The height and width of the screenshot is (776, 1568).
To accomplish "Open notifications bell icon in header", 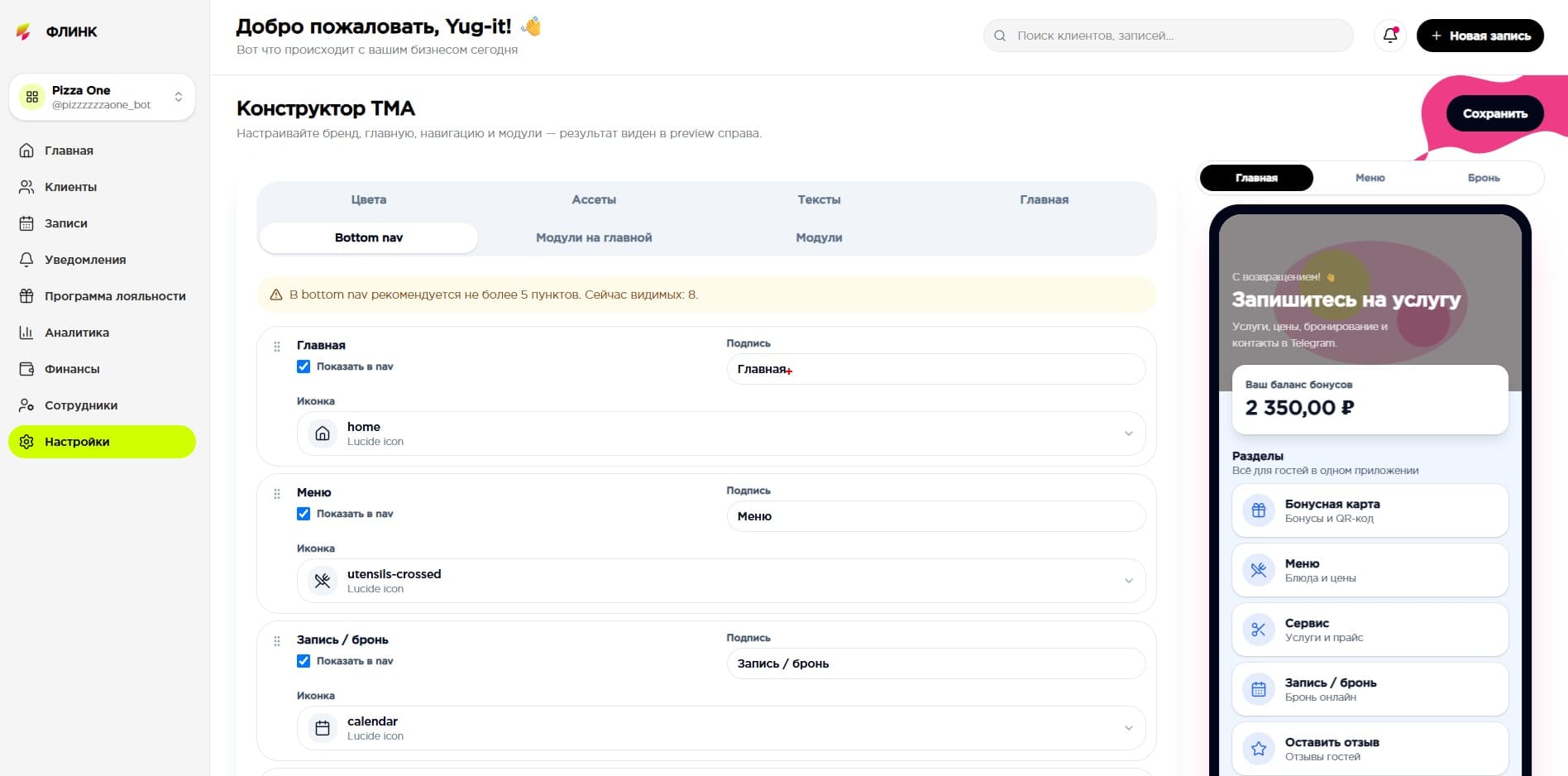I will coord(1390,36).
